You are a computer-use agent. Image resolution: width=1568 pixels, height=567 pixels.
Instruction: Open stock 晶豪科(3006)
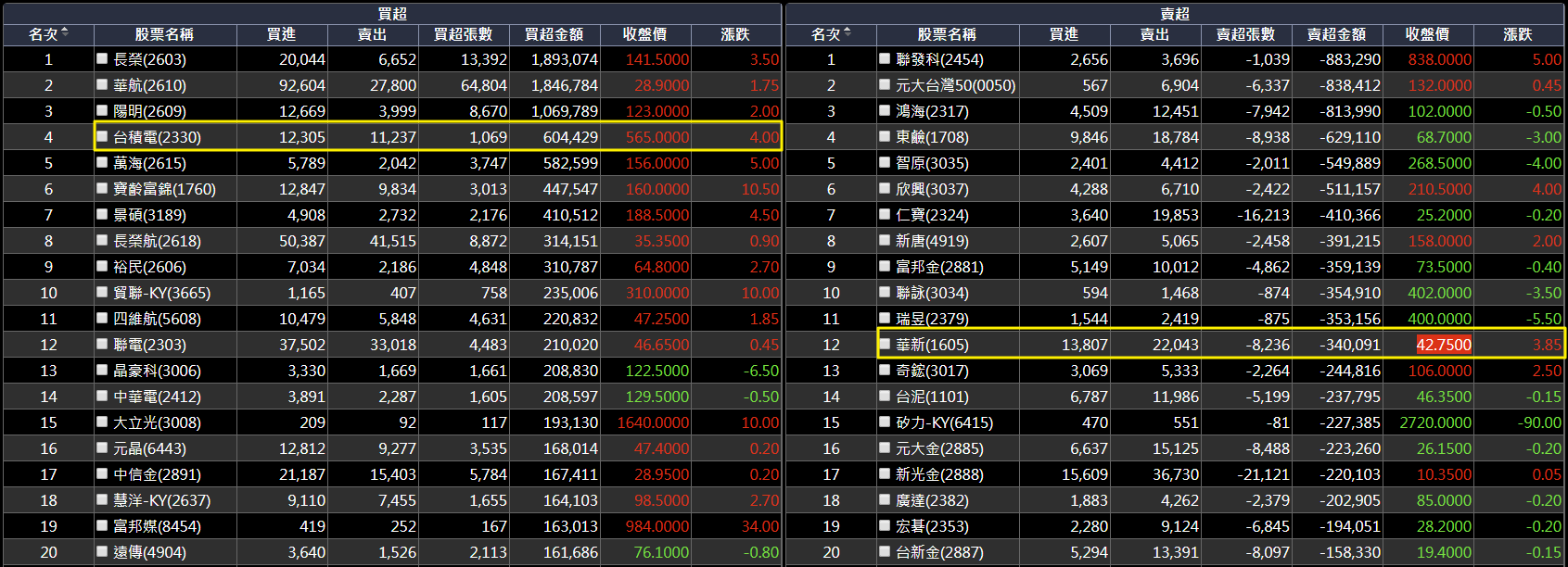[x=157, y=371]
